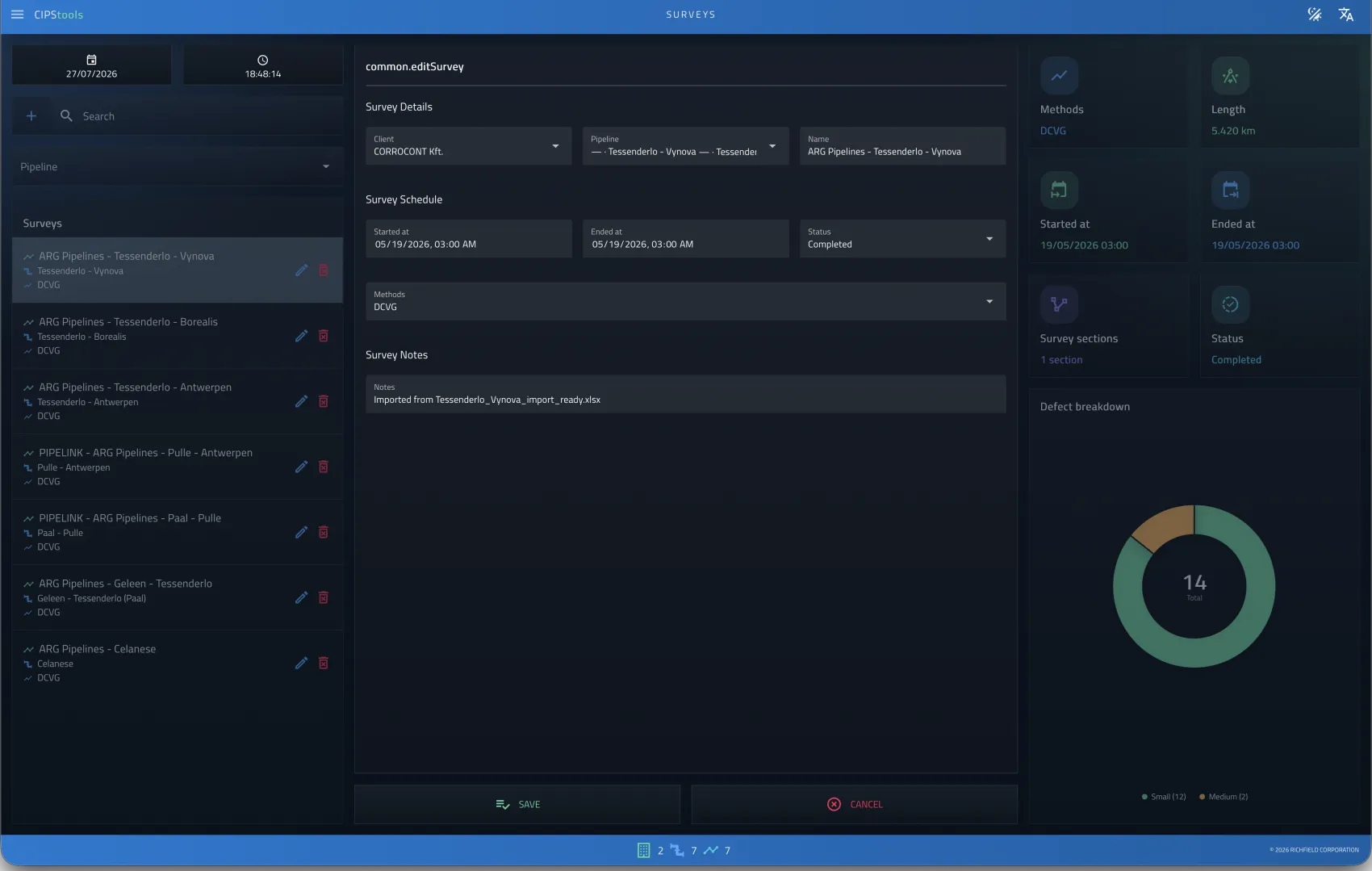
Task: Edit PIPELINK Paal - Pulle survey
Action: tap(301, 532)
